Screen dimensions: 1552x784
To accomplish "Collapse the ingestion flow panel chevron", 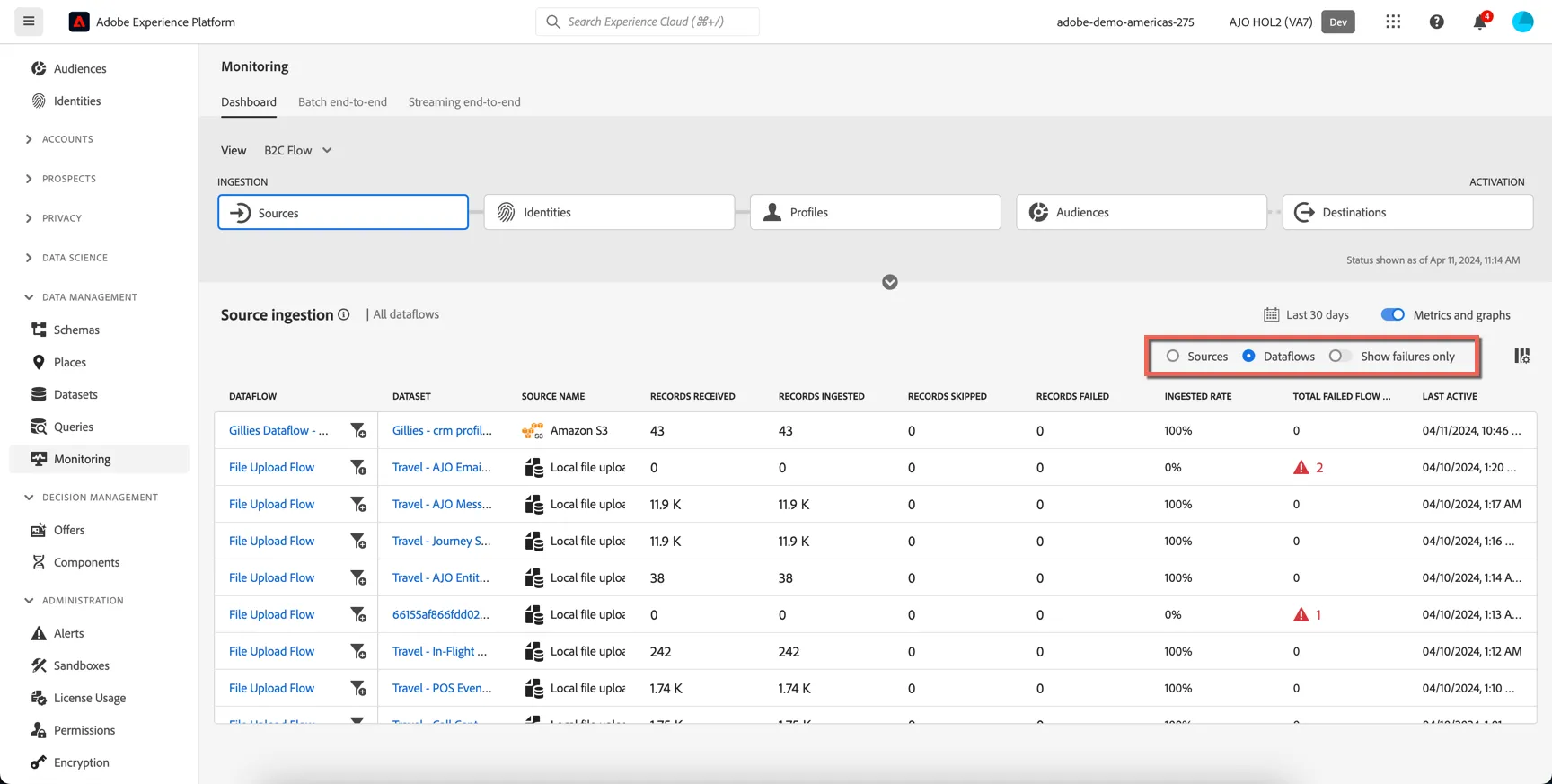I will click(890, 282).
